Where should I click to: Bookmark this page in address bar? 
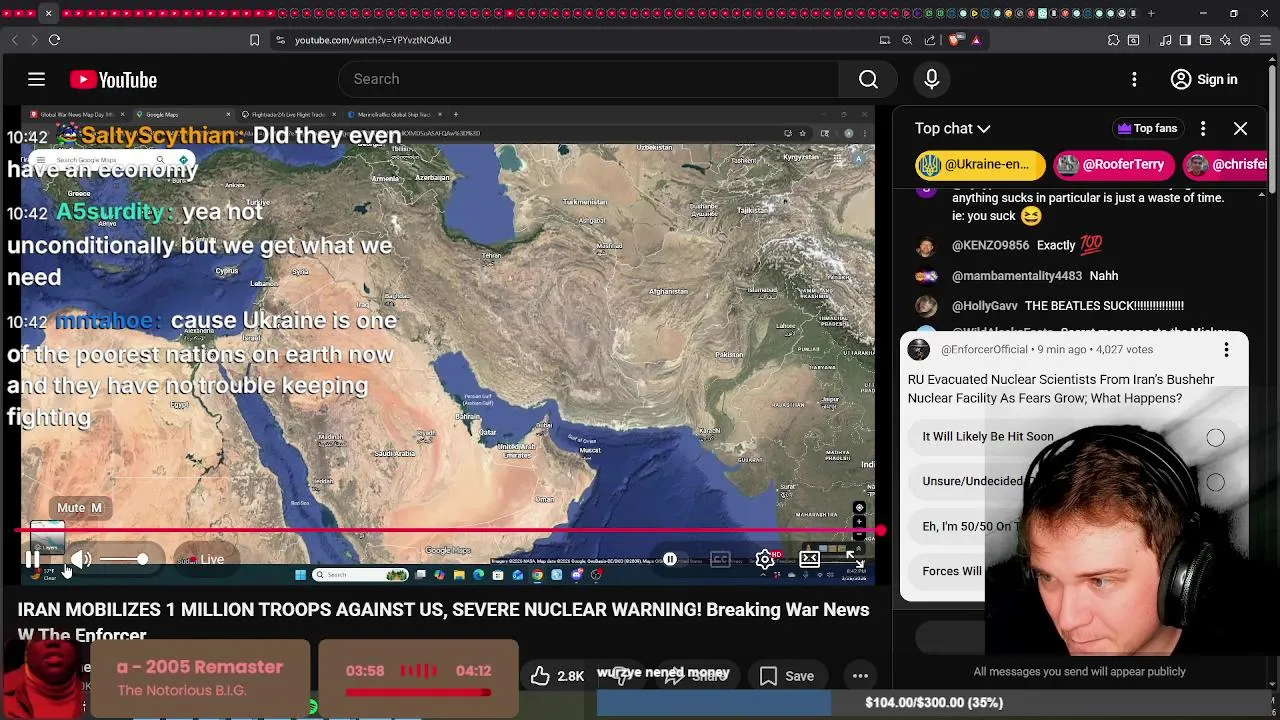click(x=254, y=40)
